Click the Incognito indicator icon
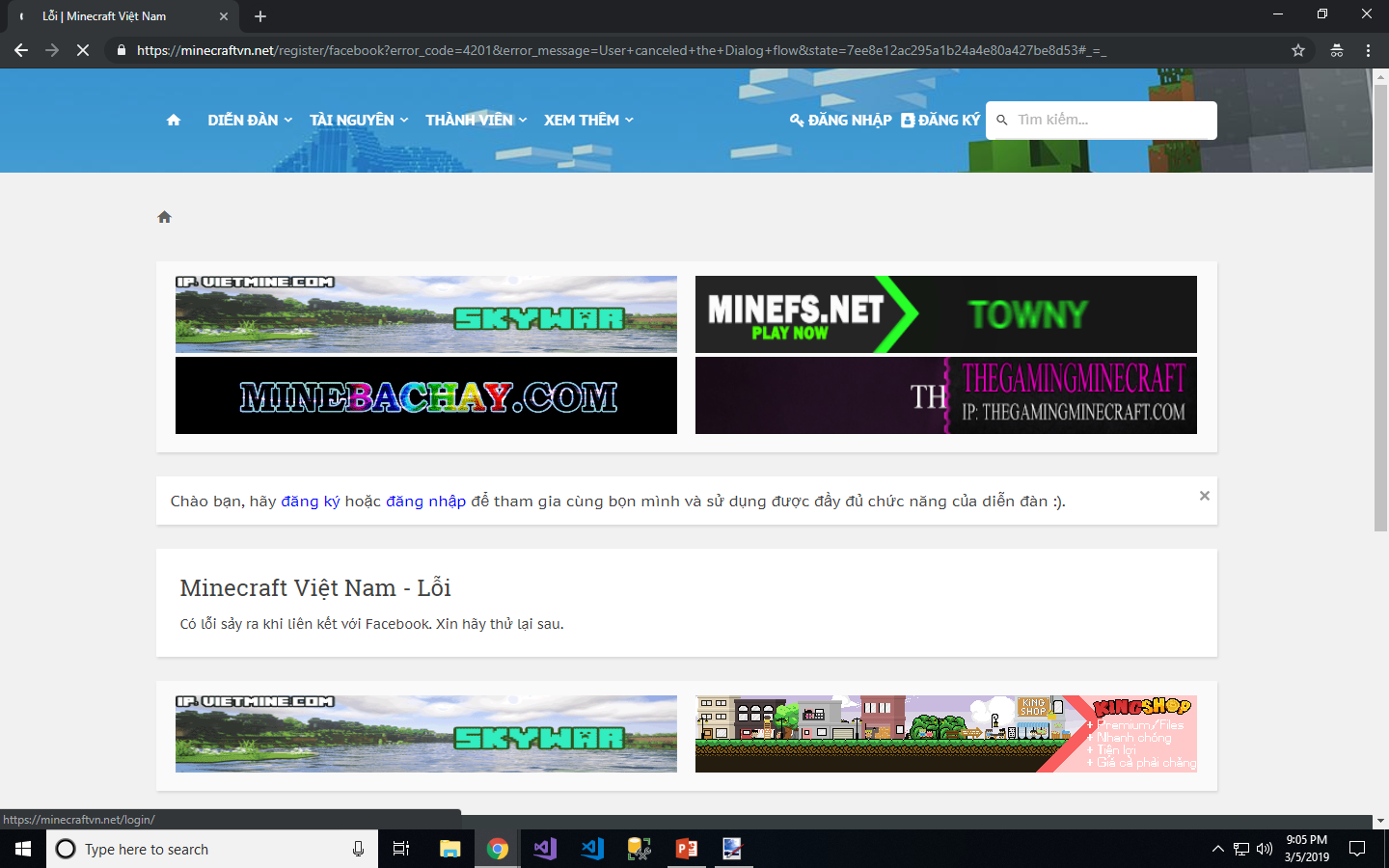The width and height of the screenshot is (1389, 868). click(1337, 50)
